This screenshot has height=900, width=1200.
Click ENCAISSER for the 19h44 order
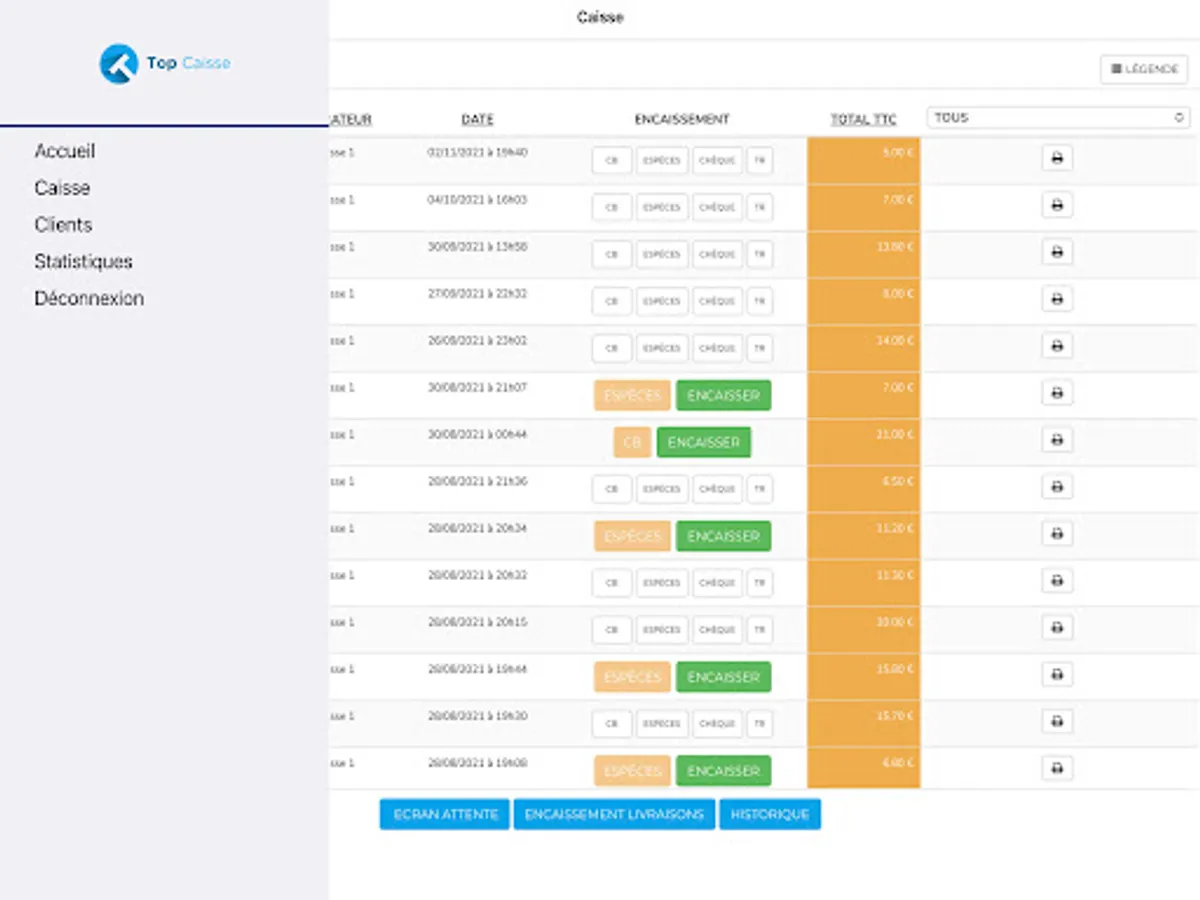pos(723,678)
